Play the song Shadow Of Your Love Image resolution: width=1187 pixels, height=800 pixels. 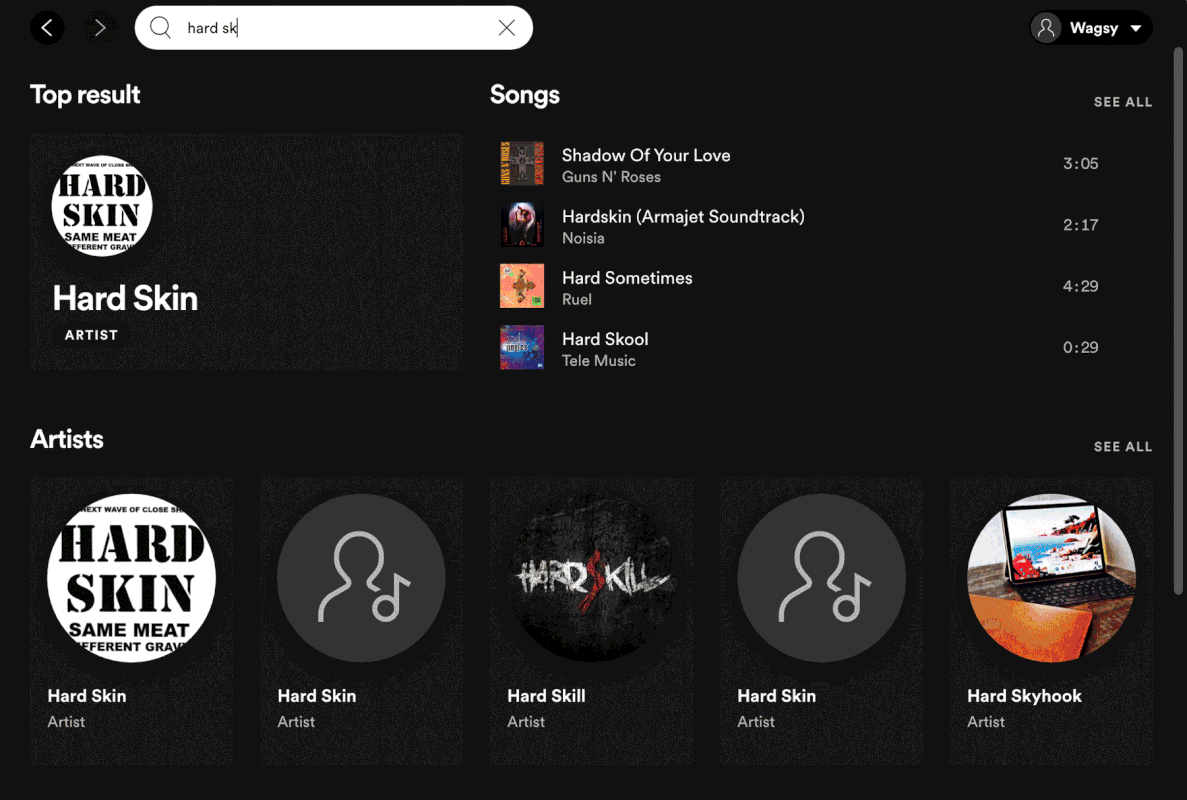coord(646,155)
